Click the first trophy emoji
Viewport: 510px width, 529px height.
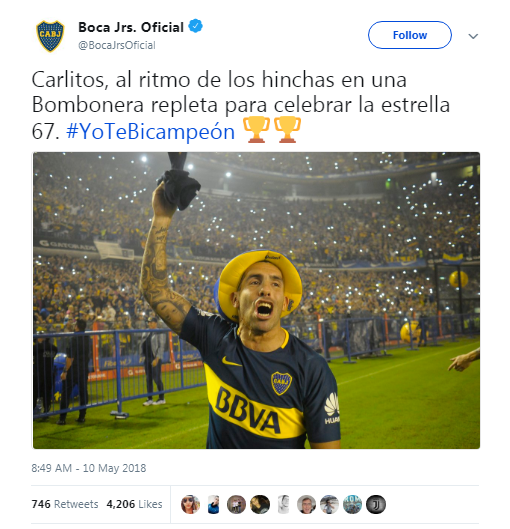[256, 130]
